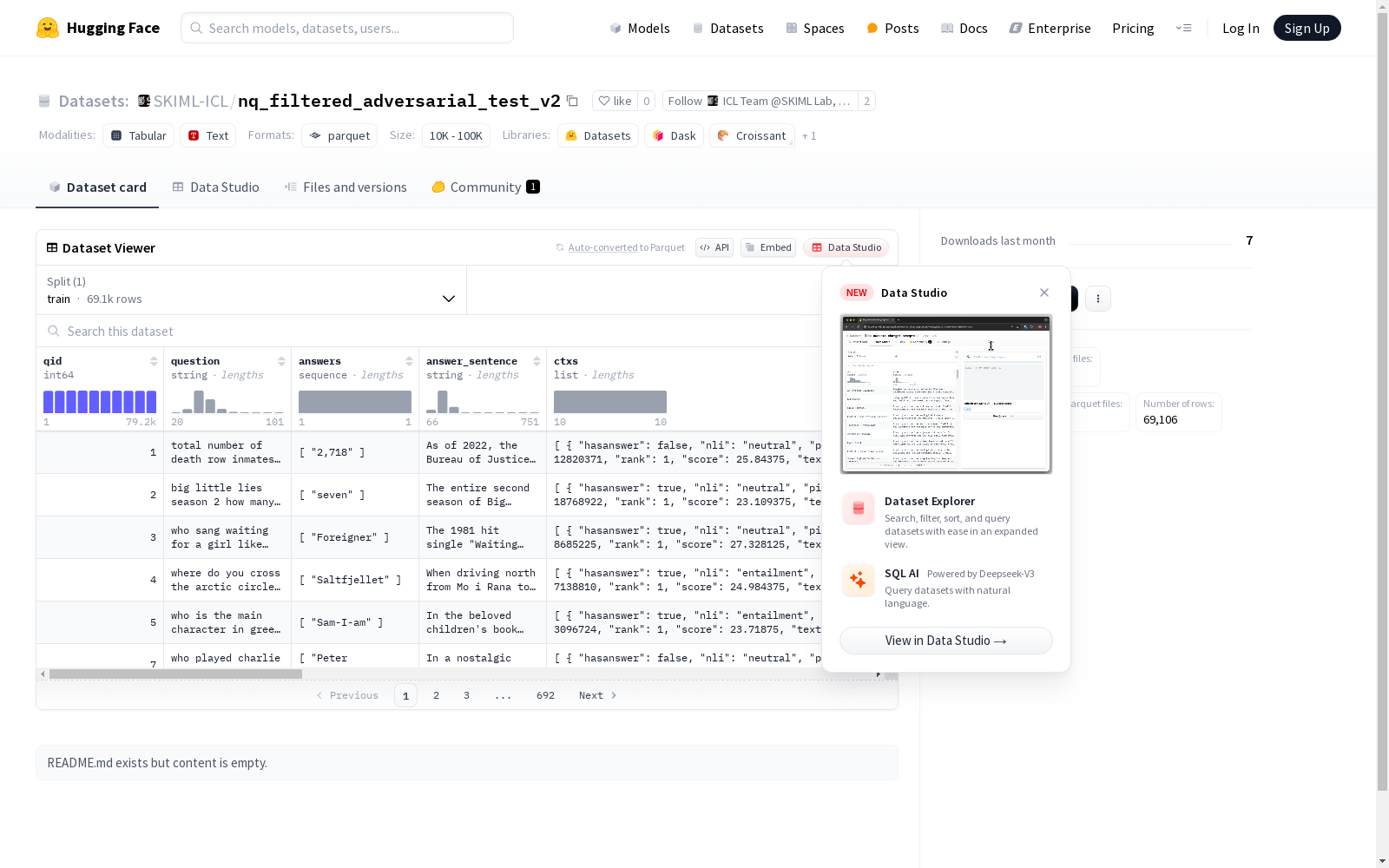The image size is (1389, 868).
Task: Click the Embed button
Action: coord(768,247)
